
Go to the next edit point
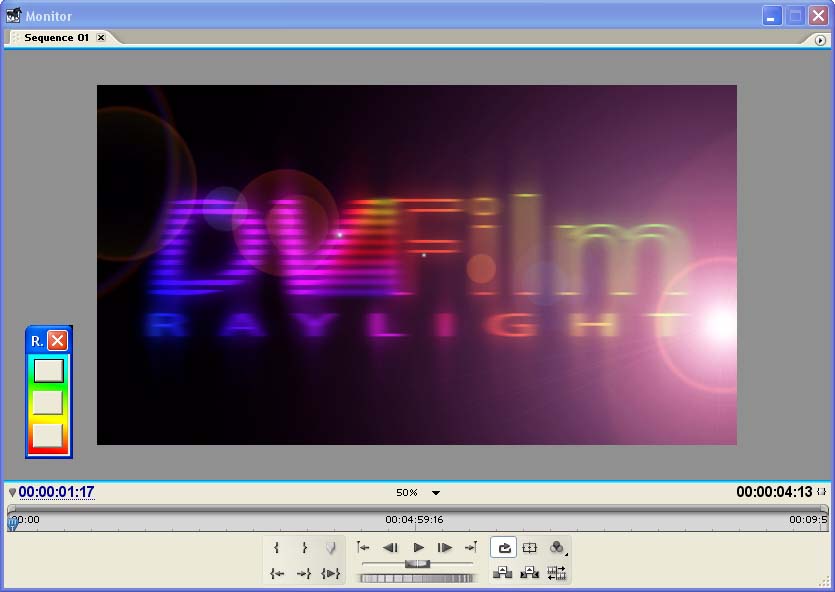click(x=471, y=547)
